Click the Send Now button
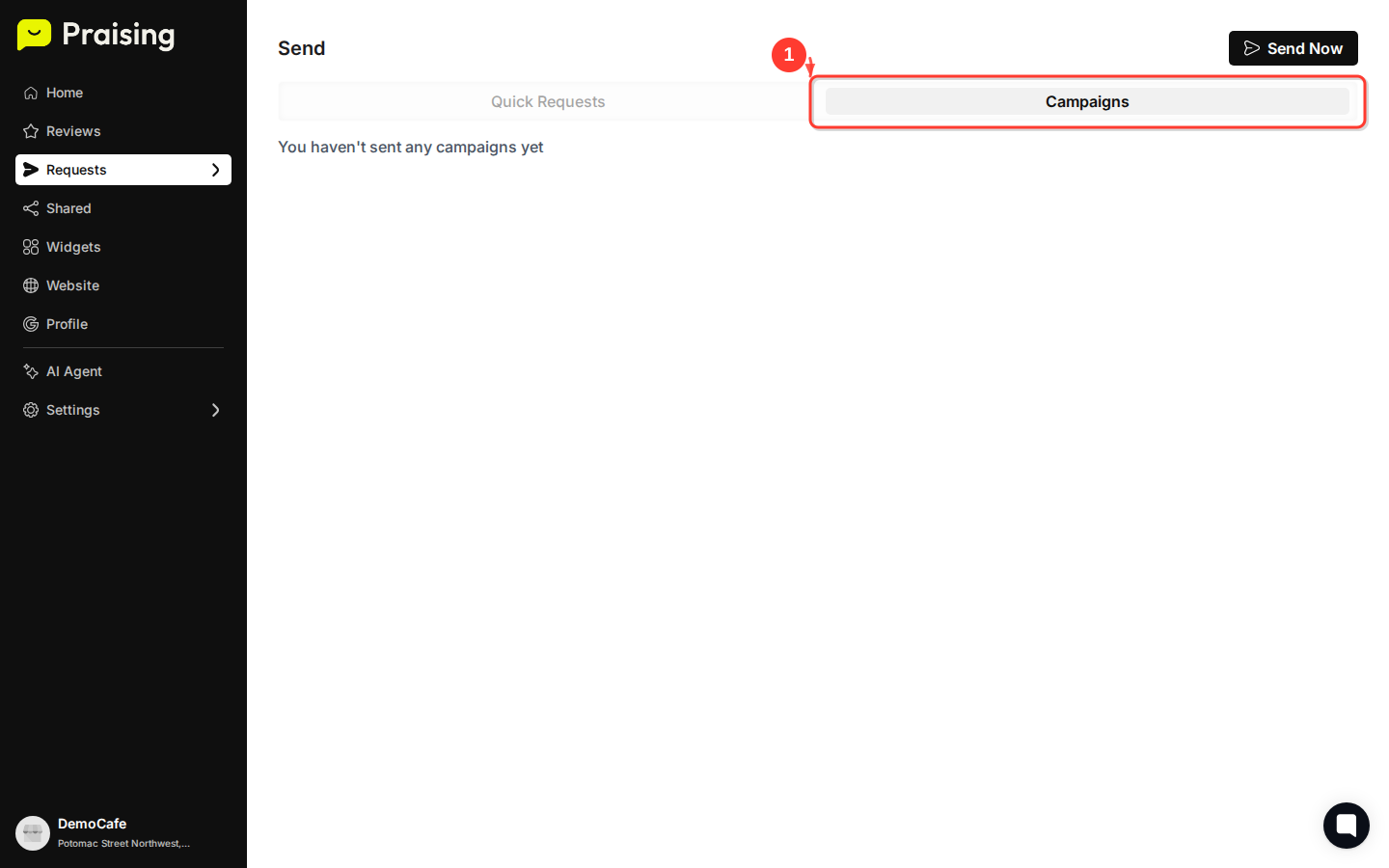This screenshot has height=868, width=1389. [x=1293, y=48]
